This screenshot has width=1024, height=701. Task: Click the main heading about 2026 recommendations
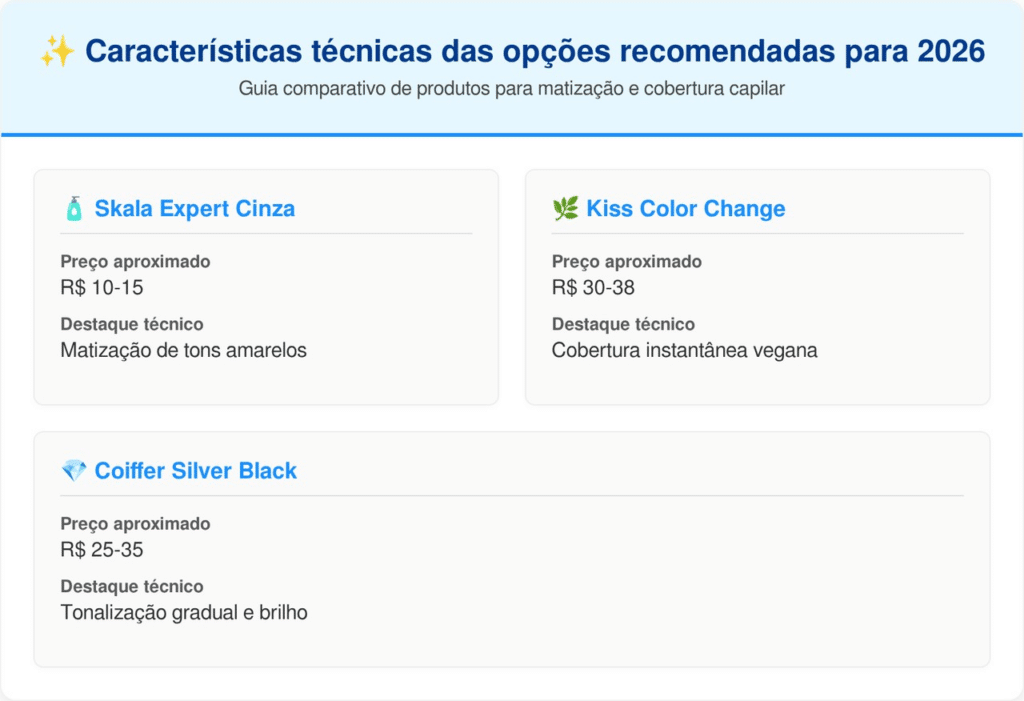pos(534,51)
